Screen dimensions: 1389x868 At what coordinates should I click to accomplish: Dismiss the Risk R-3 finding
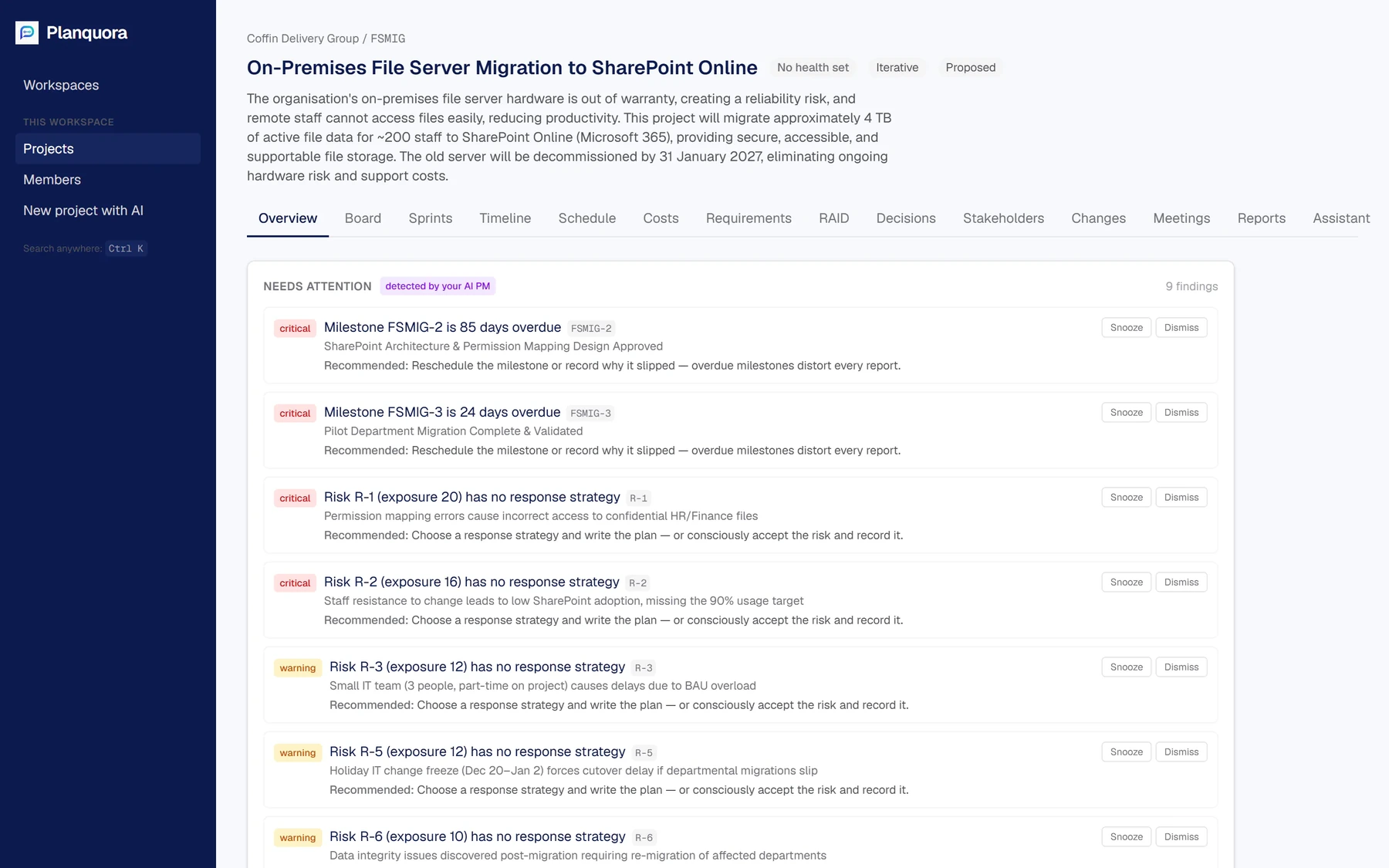[1181, 667]
